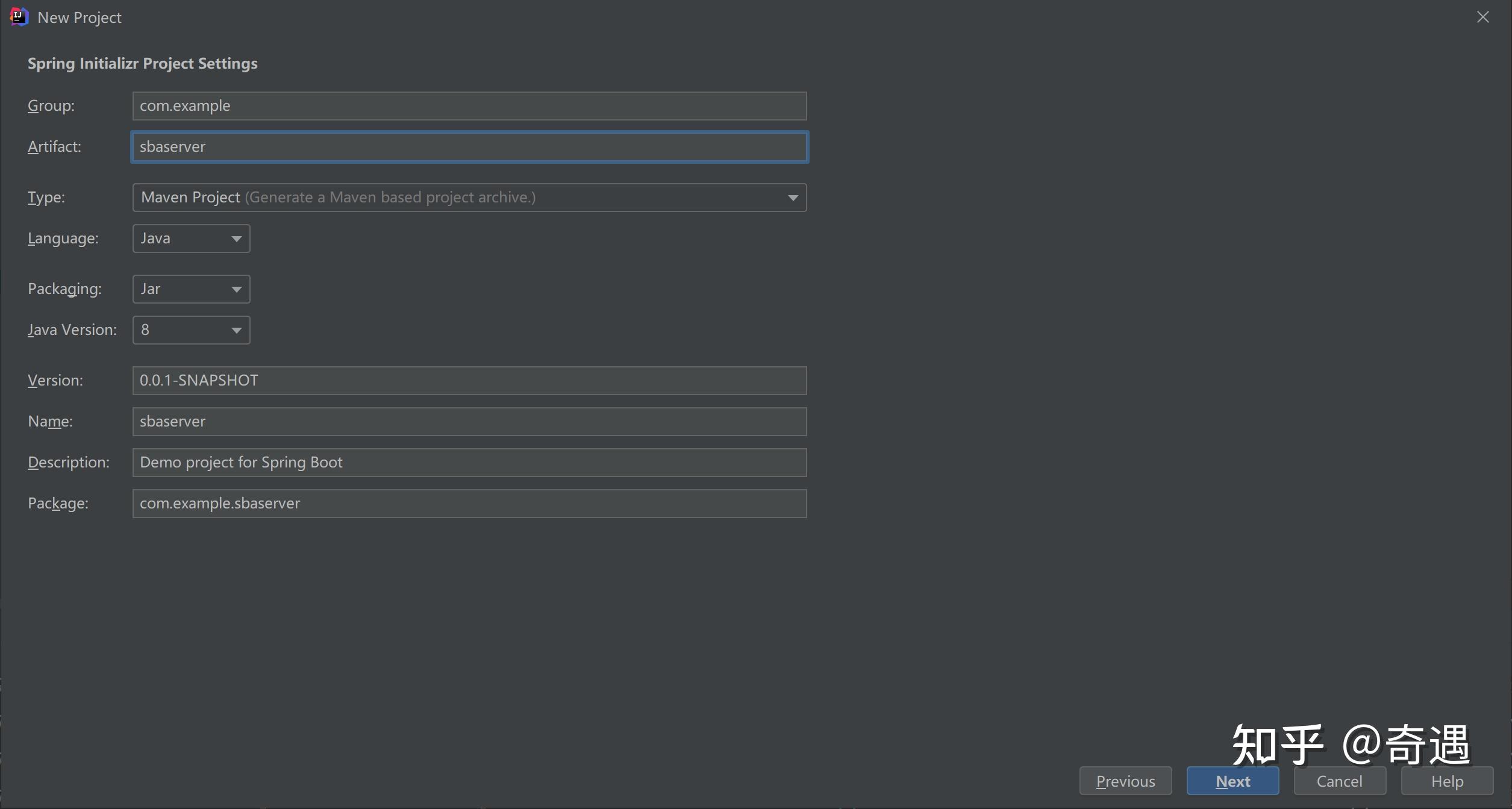Select the Description field text
This screenshot has height=809, width=1512.
[469, 462]
